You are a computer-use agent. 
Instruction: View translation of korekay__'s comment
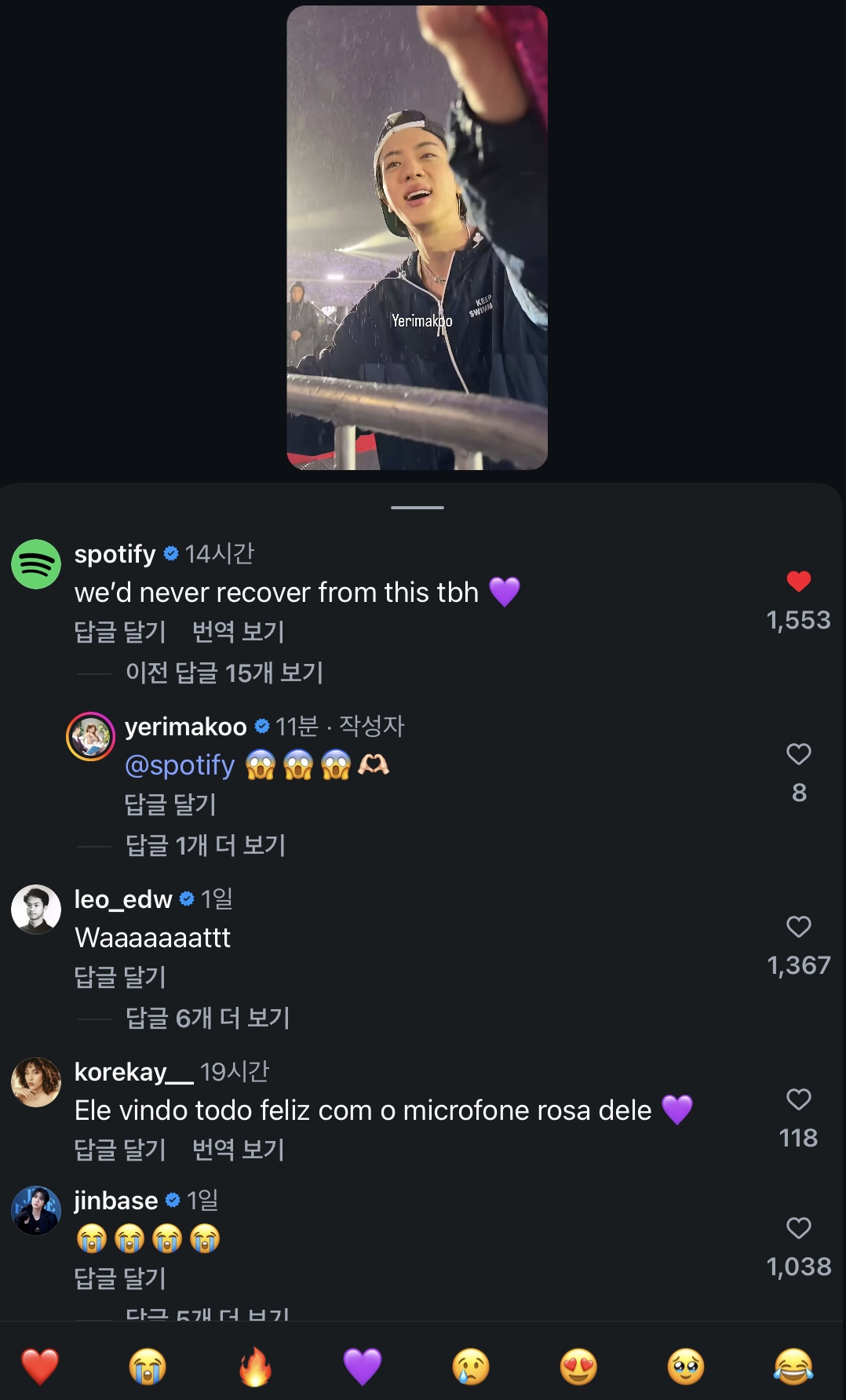238,1150
